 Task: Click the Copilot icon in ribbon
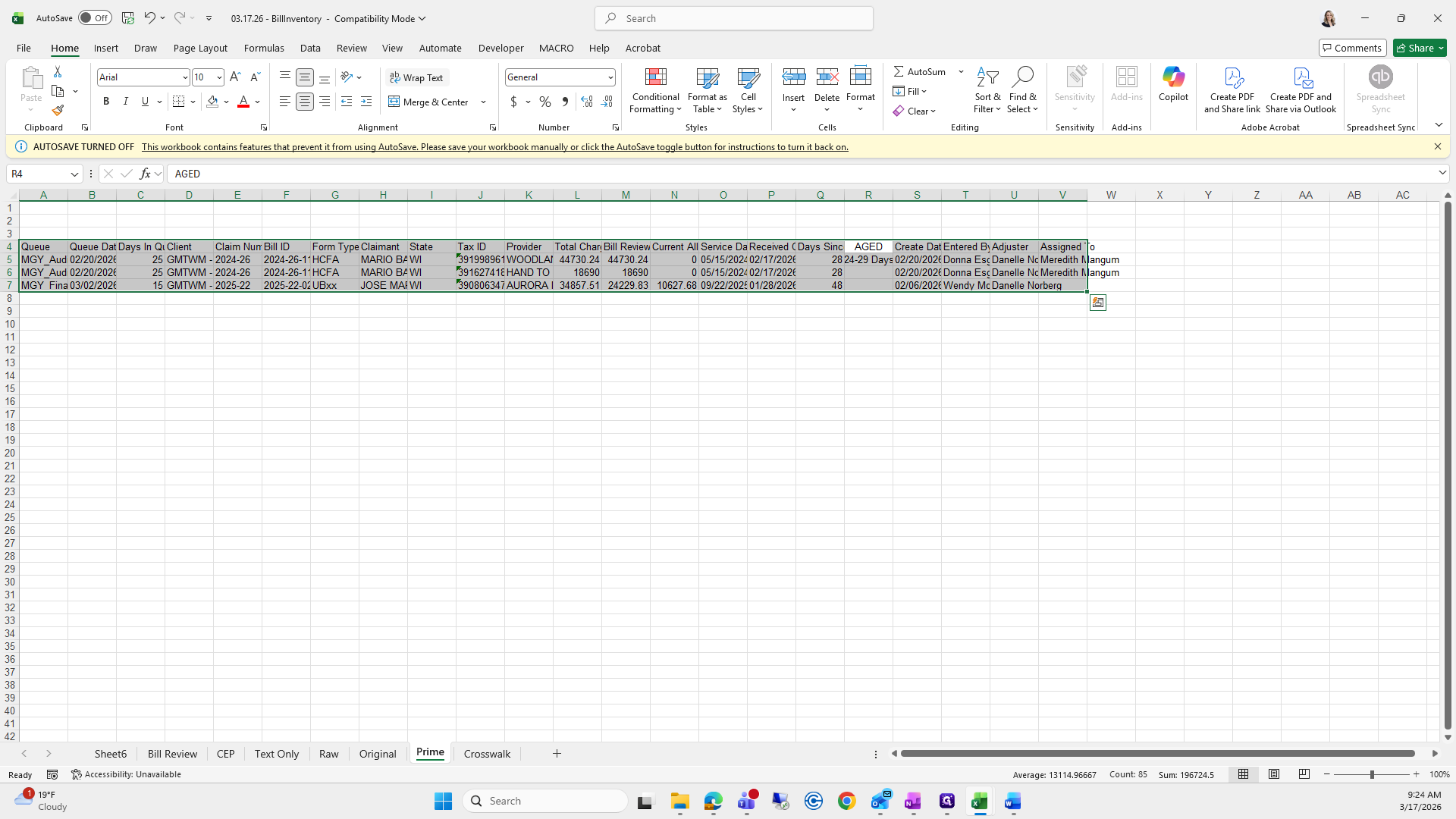(1173, 83)
